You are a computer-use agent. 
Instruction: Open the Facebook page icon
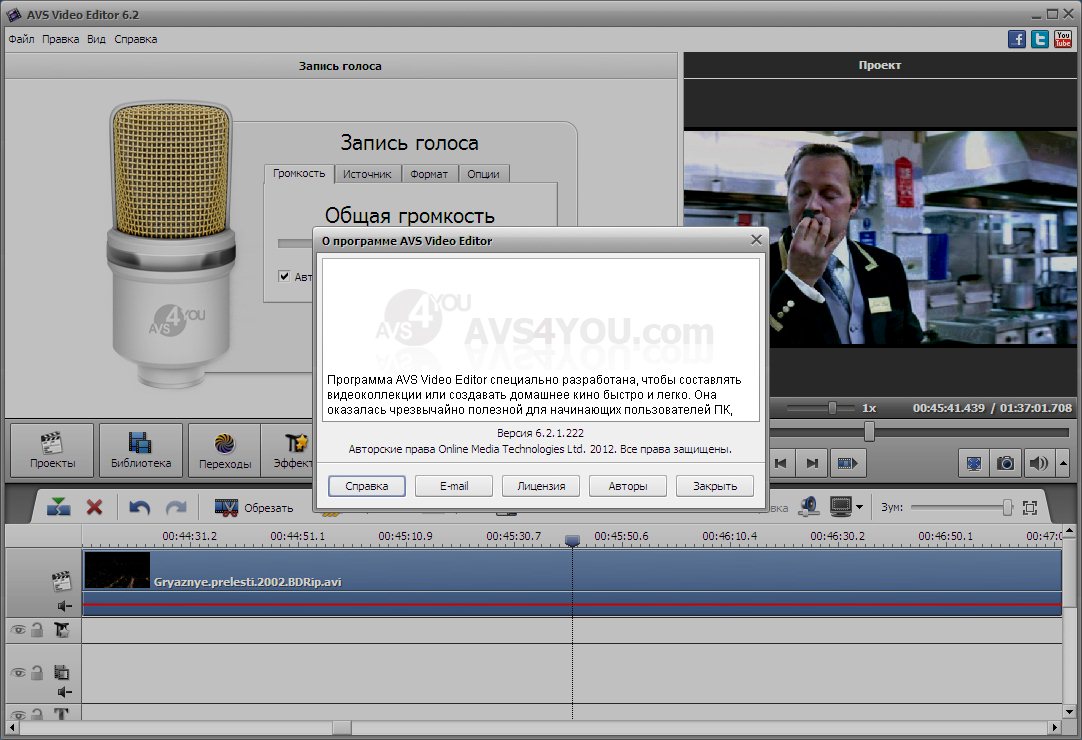click(x=1016, y=39)
